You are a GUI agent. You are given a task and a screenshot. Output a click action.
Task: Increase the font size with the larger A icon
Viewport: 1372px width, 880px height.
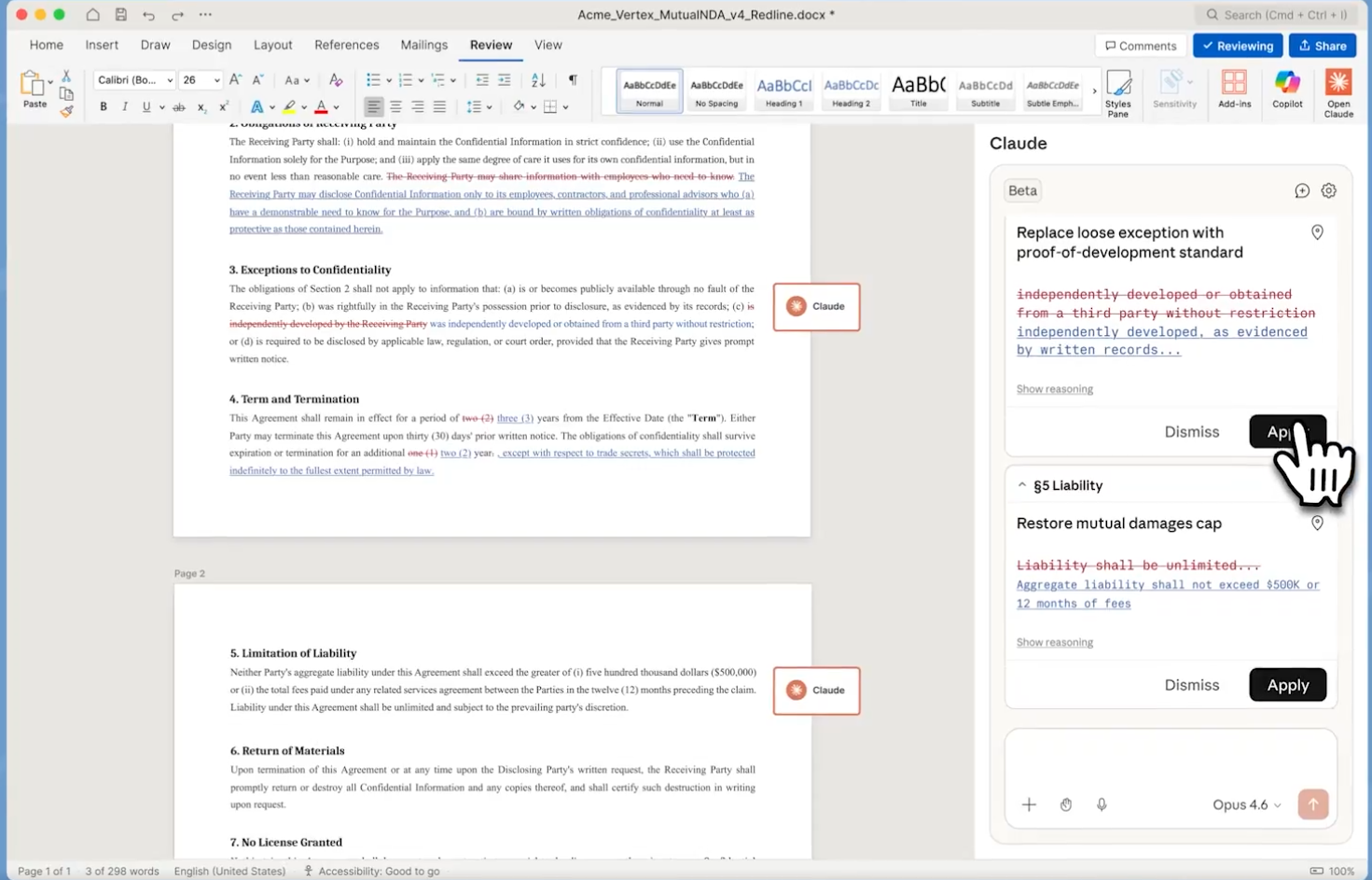(x=236, y=80)
